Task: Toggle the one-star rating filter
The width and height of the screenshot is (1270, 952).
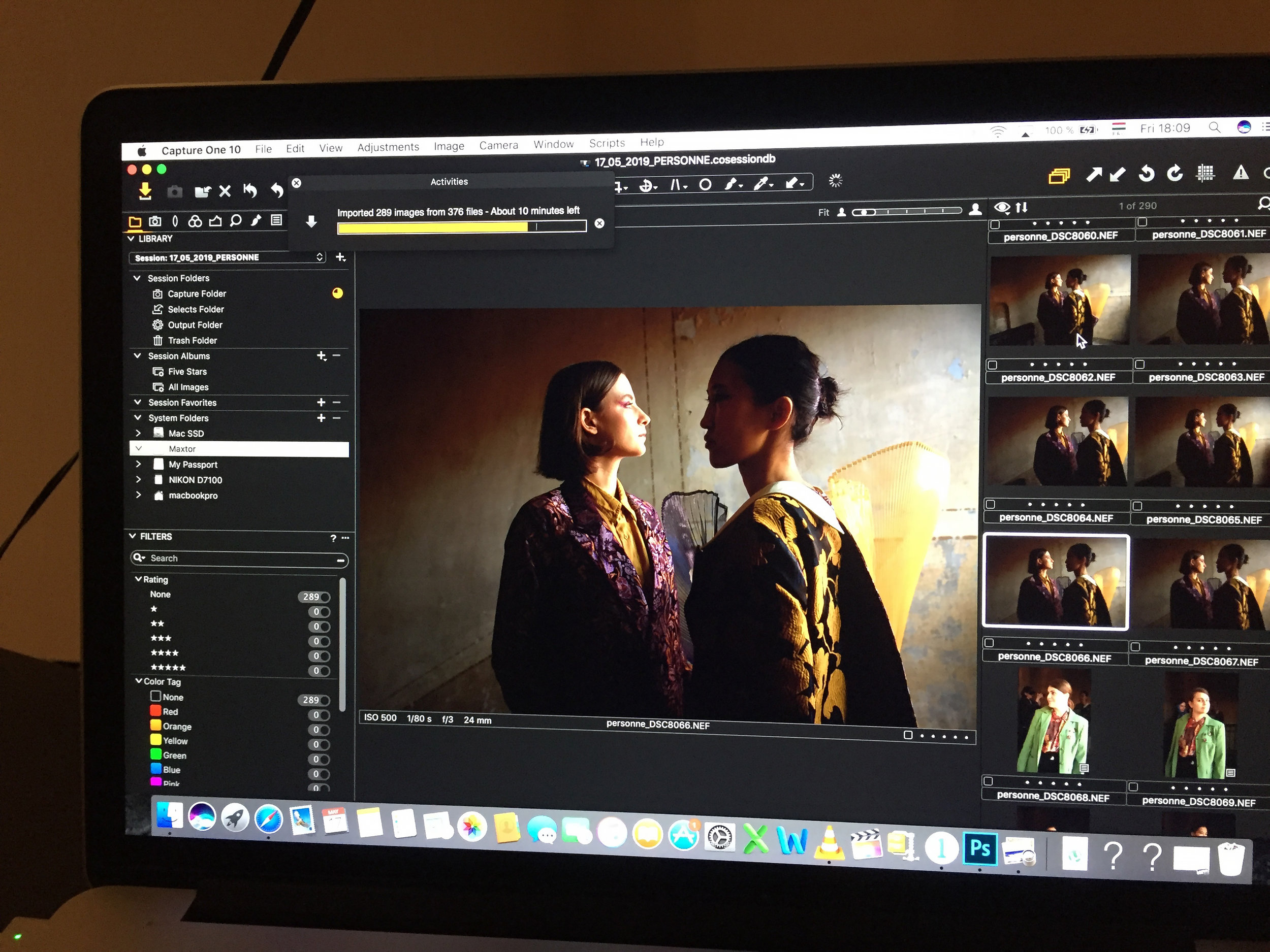Action: pos(319,612)
